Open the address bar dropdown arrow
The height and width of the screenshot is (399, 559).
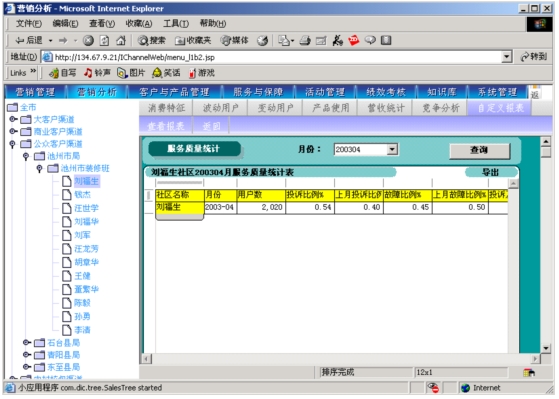tap(506, 57)
